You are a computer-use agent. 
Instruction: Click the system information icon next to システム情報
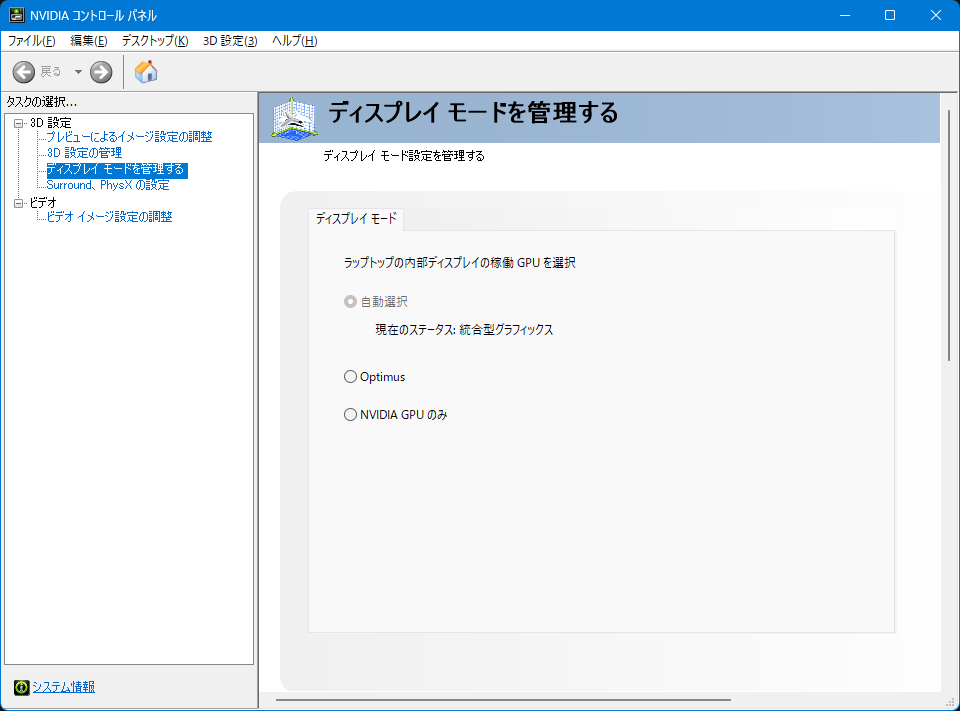[21, 687]
